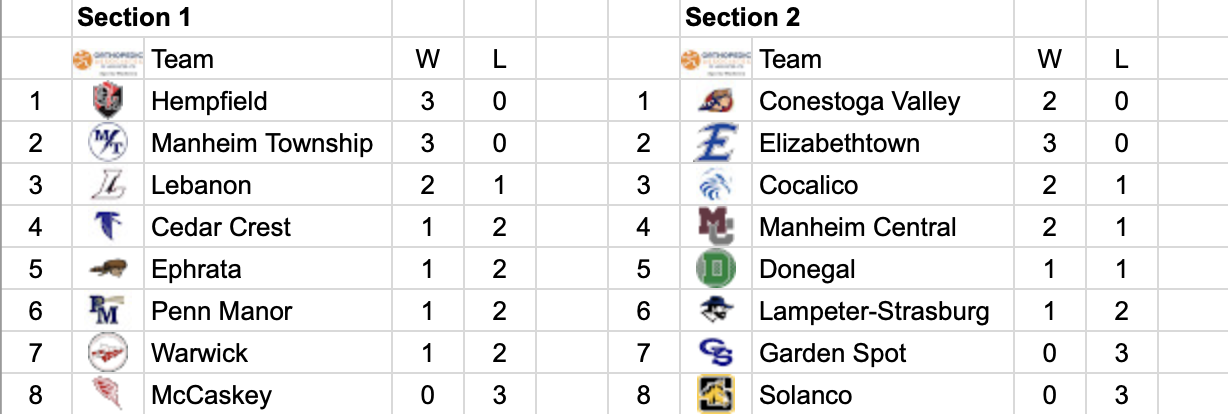Image resolution: width=1228 pixels, height=414 pixels.
Task: Select the Lampeter-Strasburg name cell
Action: click(874, 311)
